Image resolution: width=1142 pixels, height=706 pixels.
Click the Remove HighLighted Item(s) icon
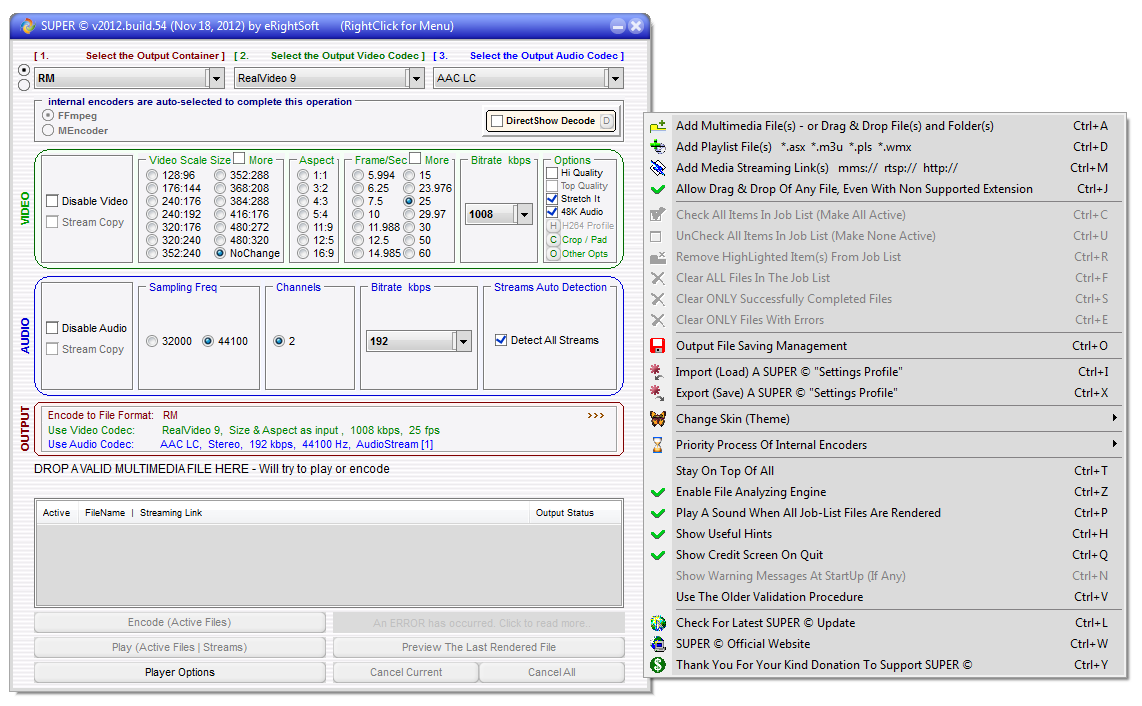click(658, 257)
